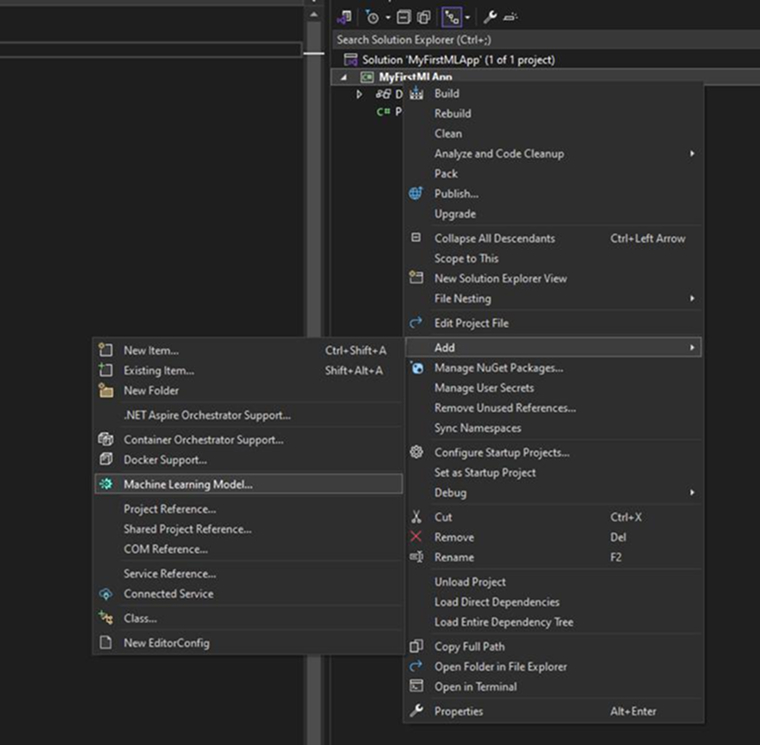Select Connected Service menu item
760x745 pixels.
tap(168, 594)
